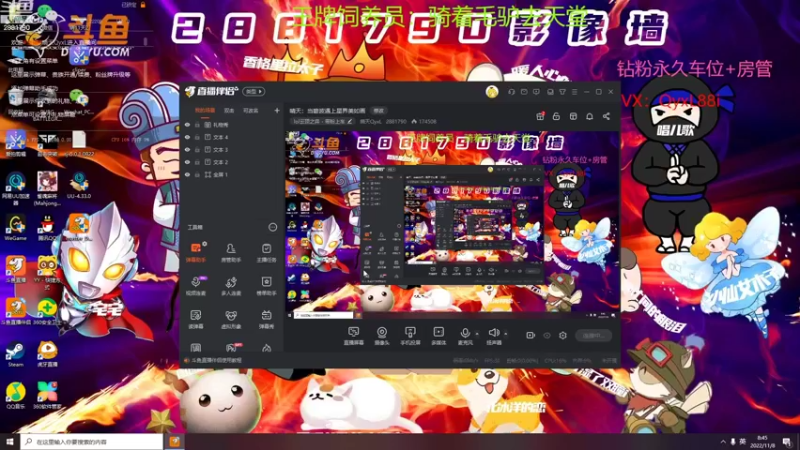Add a 摄像头 camera source
Screen dimensions: 800x450
pos(382,336)
